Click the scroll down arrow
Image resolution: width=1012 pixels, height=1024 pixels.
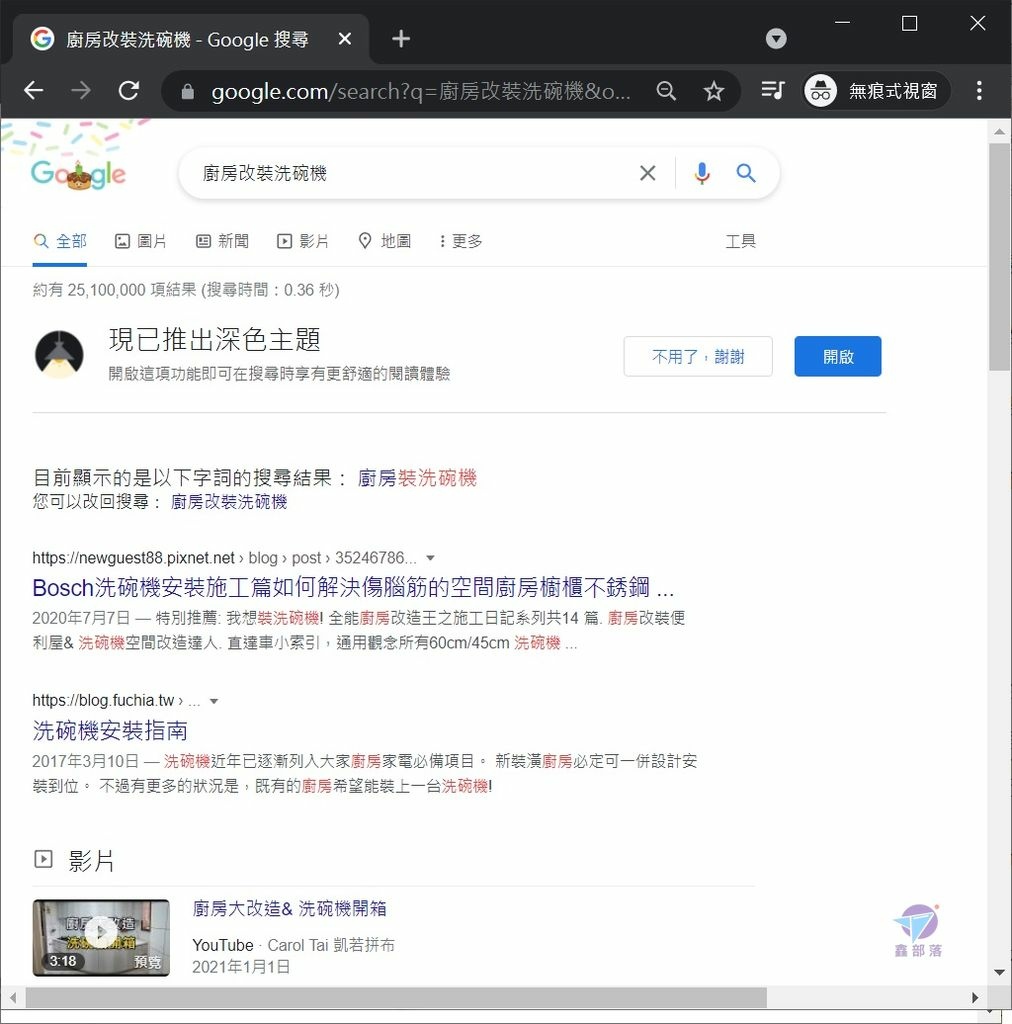click(x=999, y=972)
